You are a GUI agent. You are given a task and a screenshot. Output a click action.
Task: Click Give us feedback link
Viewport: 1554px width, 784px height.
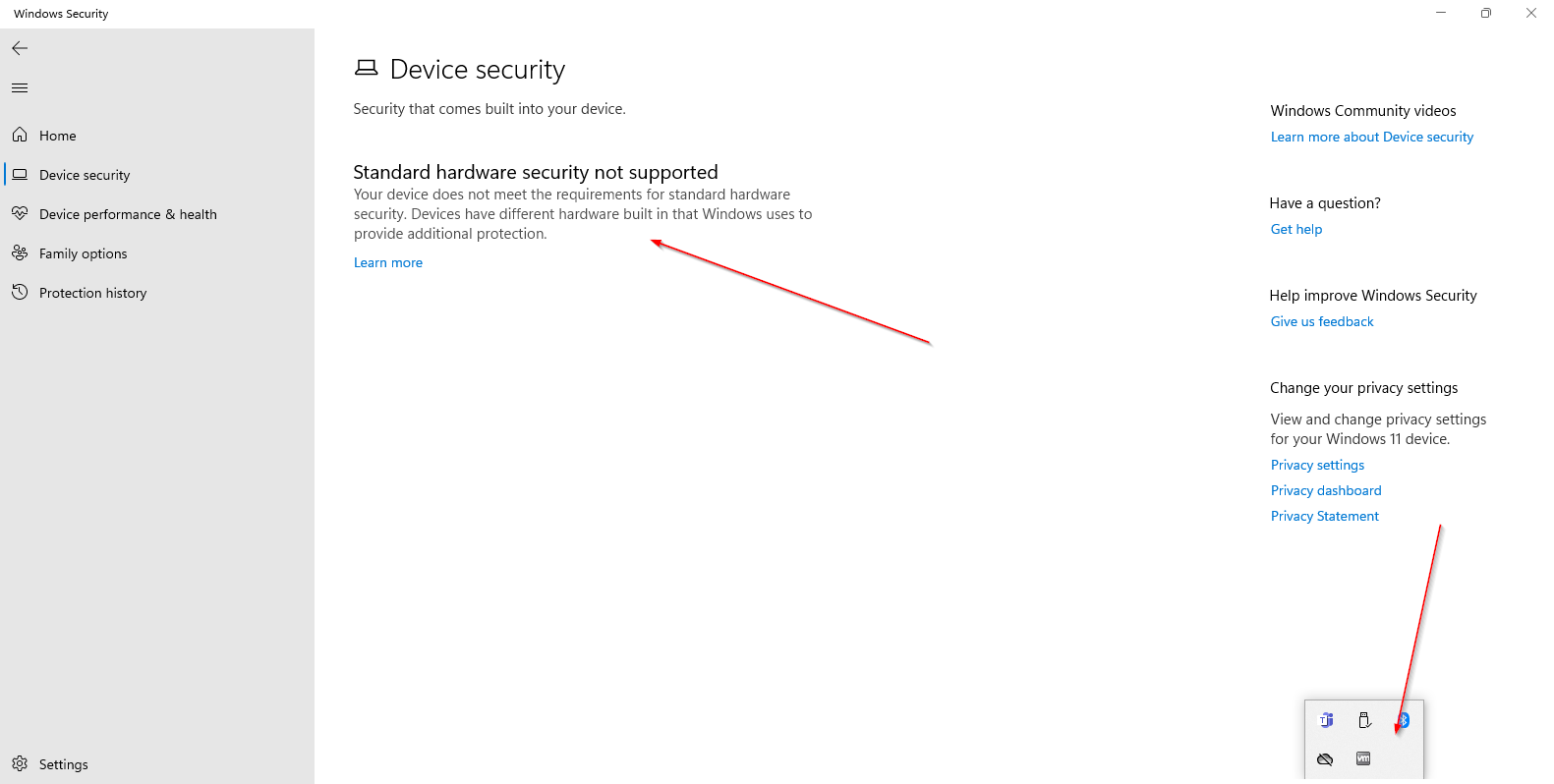pos(1321,321)
